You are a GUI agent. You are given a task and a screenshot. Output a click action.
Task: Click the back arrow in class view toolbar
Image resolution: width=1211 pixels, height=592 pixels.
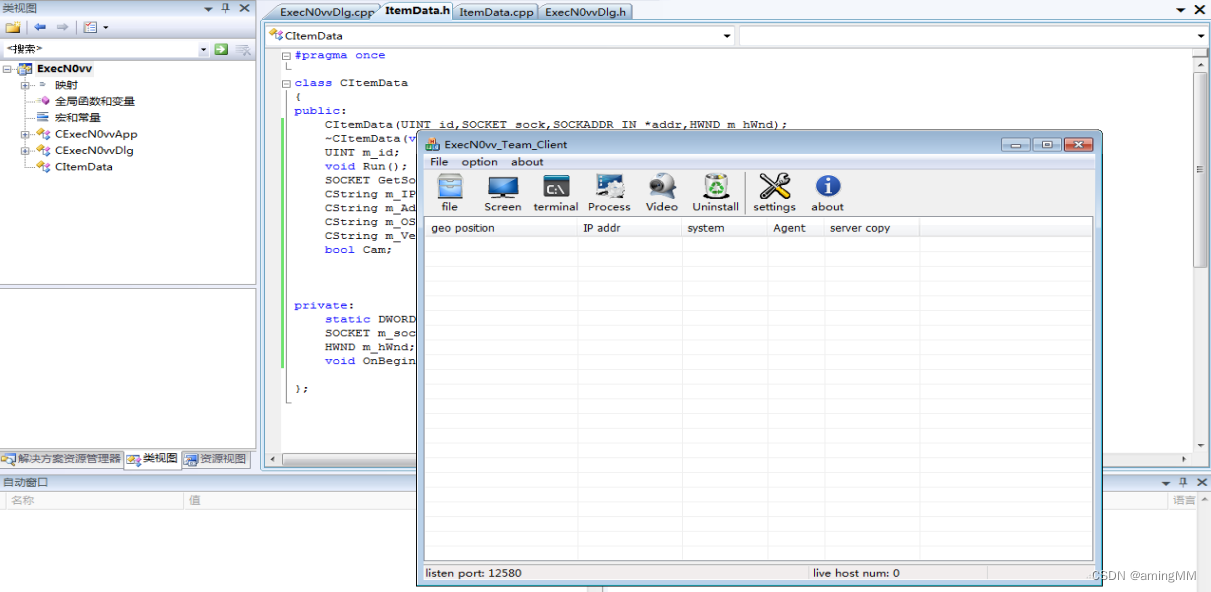click(x=41, y=27)
